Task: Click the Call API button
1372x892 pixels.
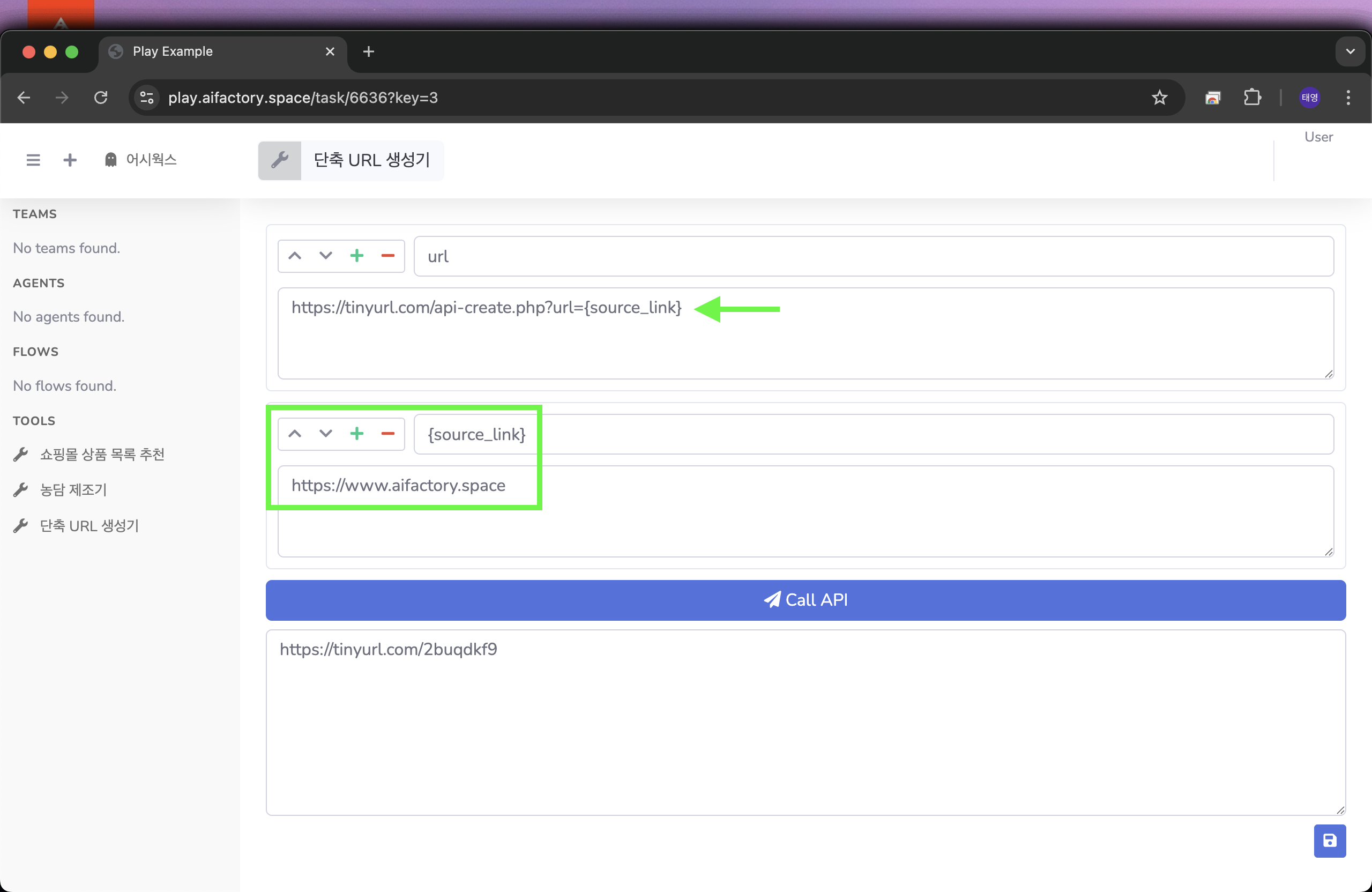Action: pyautogui.click(x=806, y=600)
